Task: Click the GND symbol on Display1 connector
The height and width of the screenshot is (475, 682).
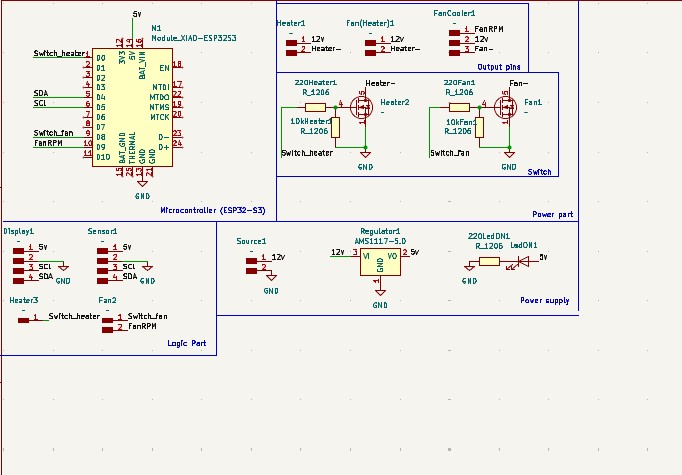Action: tap(64, 268)
